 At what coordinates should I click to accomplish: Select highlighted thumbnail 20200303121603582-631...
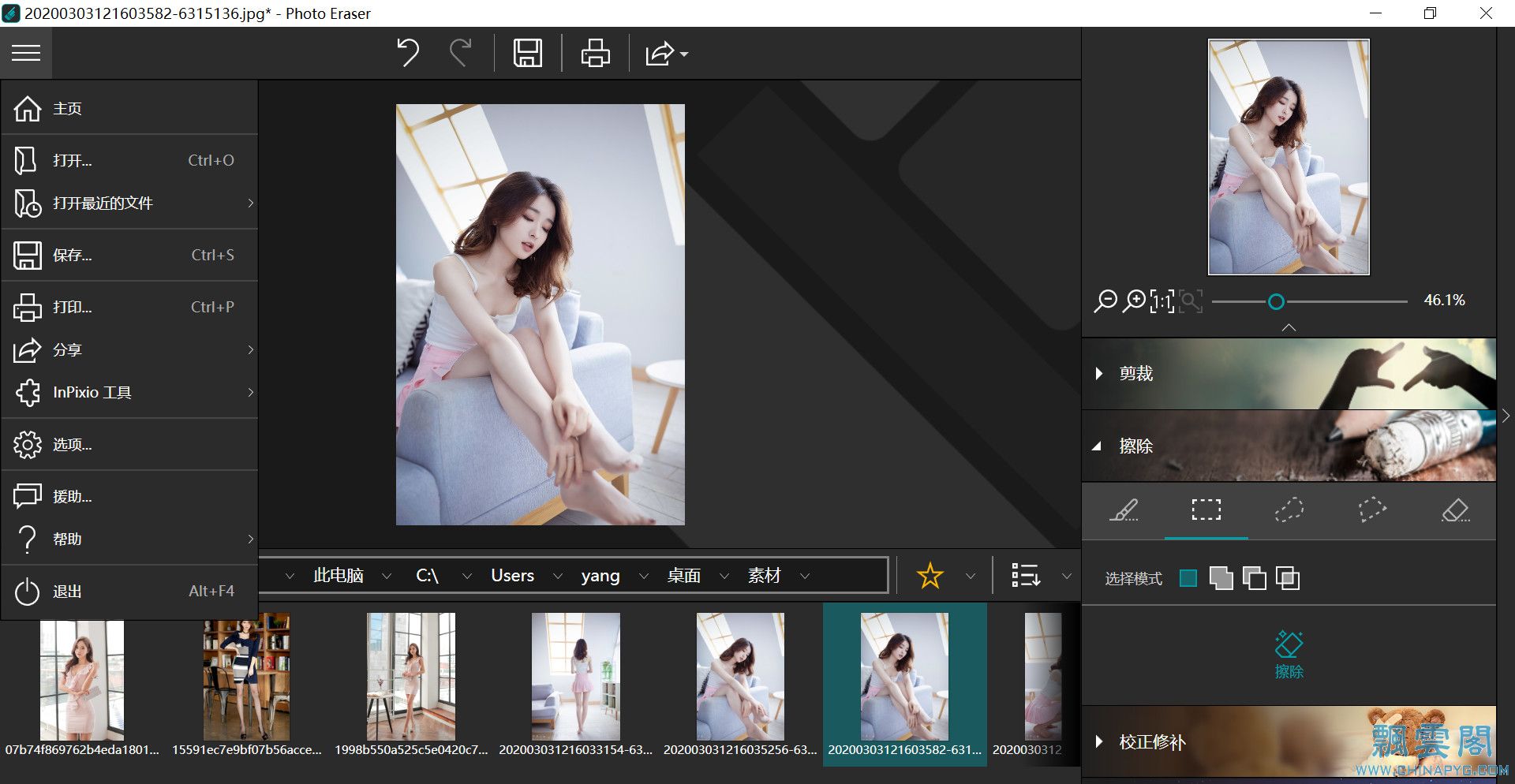pyautogui.click(x=904, y=685)
